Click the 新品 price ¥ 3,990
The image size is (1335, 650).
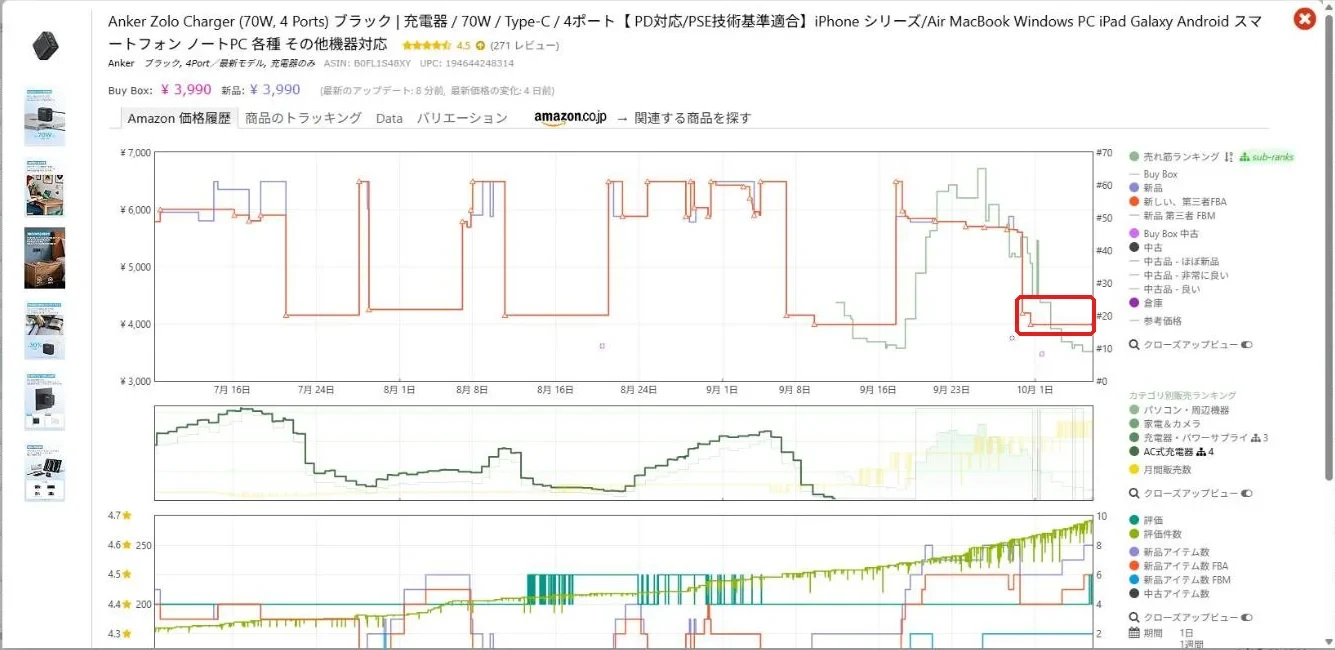275,89
